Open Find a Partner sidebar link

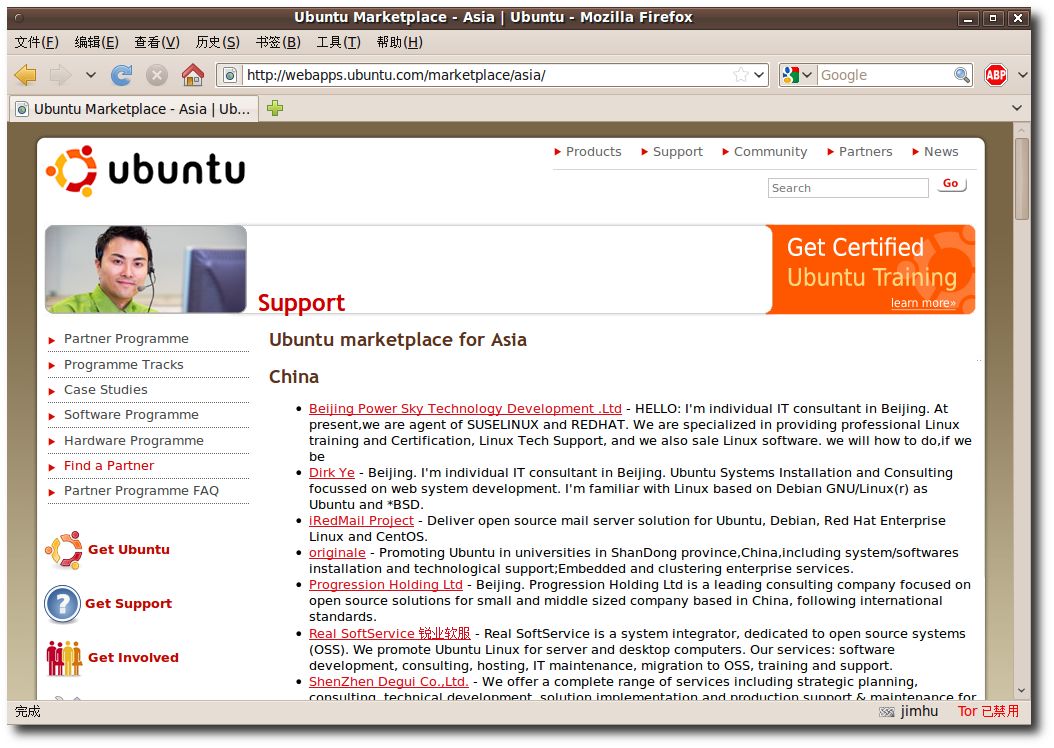(x=109, y=466)
